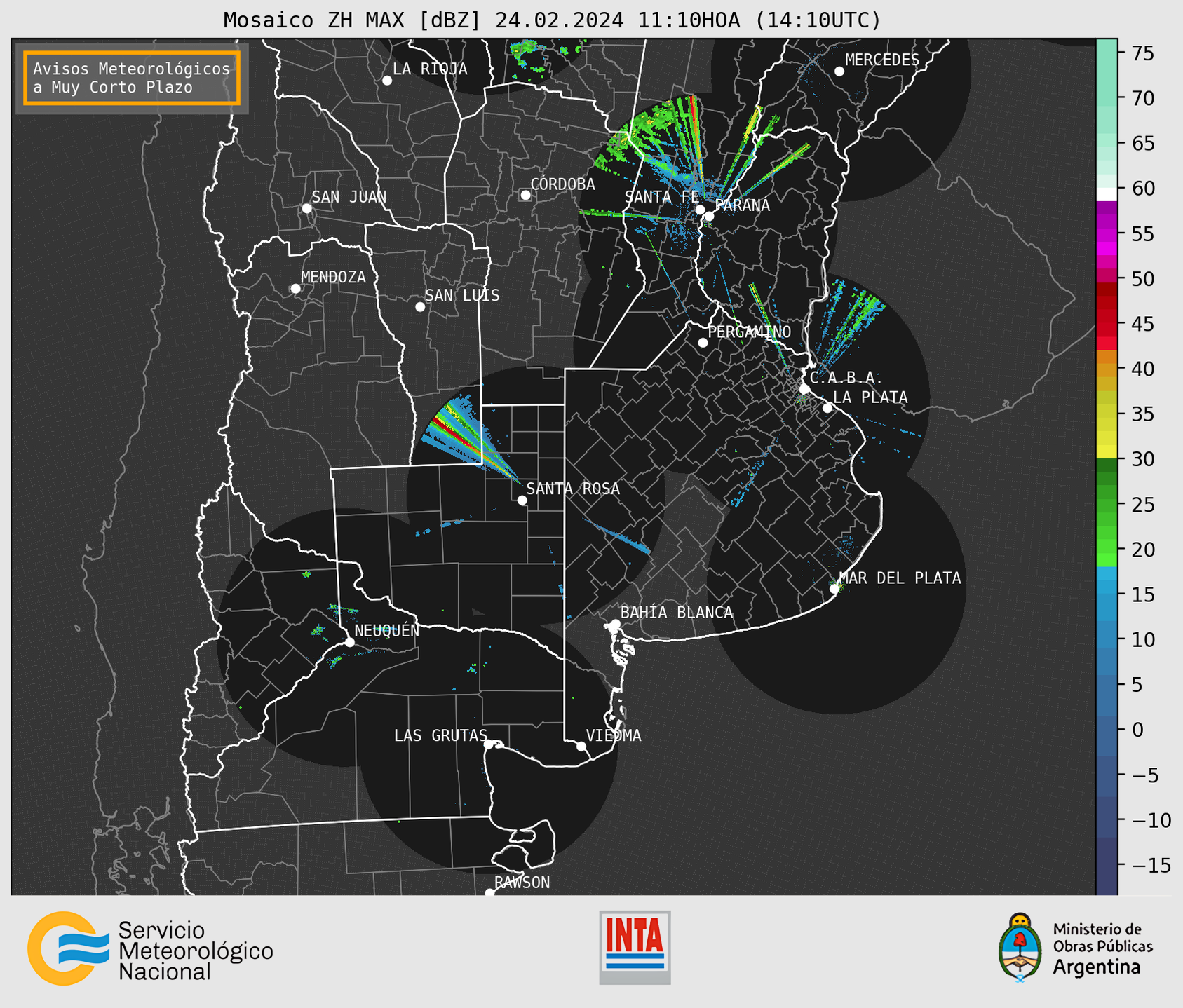Click the MAR DEL PLATA label text

tap(900, 578)
